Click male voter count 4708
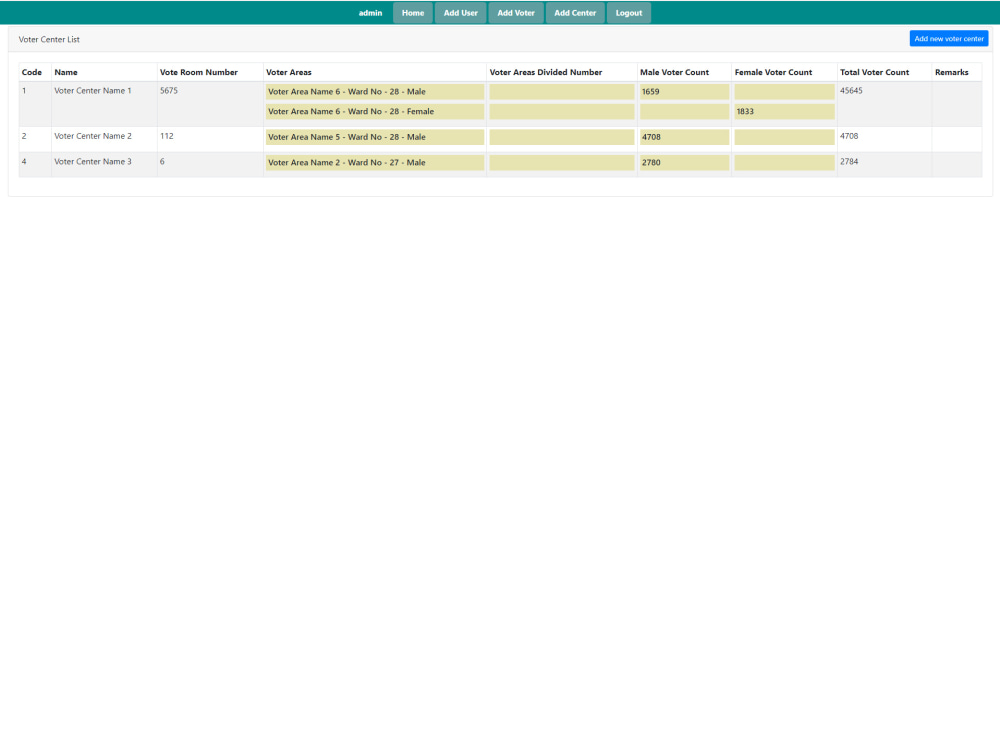 click(684, 137)
